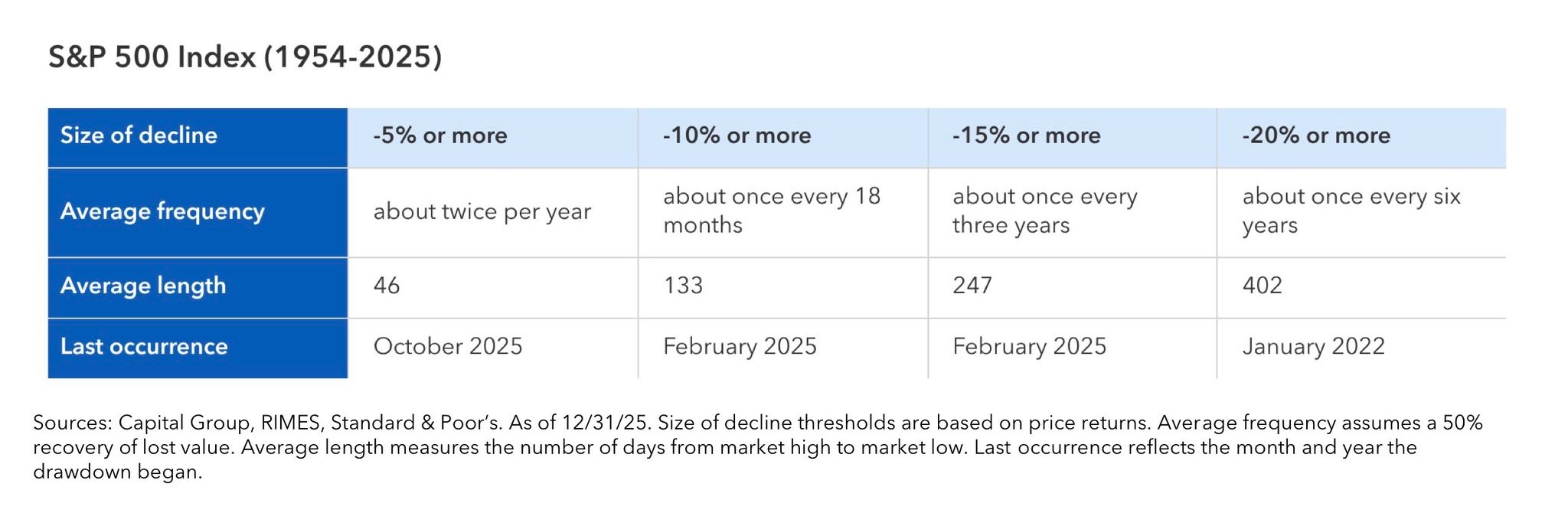Click the Last occurrence row label
This screenshot has height=526, width=1568.
pos(144,346)
